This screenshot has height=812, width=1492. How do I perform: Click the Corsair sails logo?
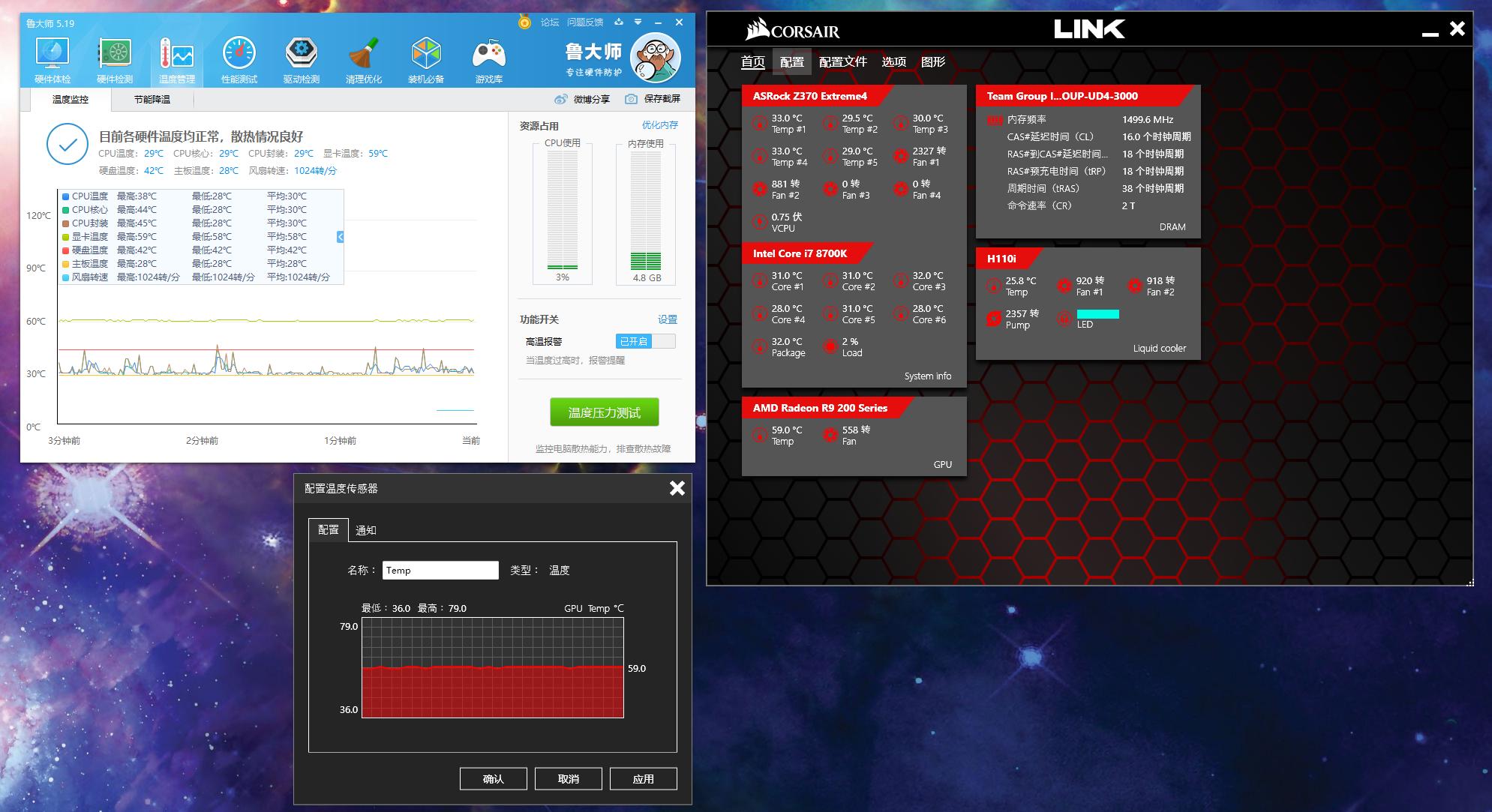point(759,28)
